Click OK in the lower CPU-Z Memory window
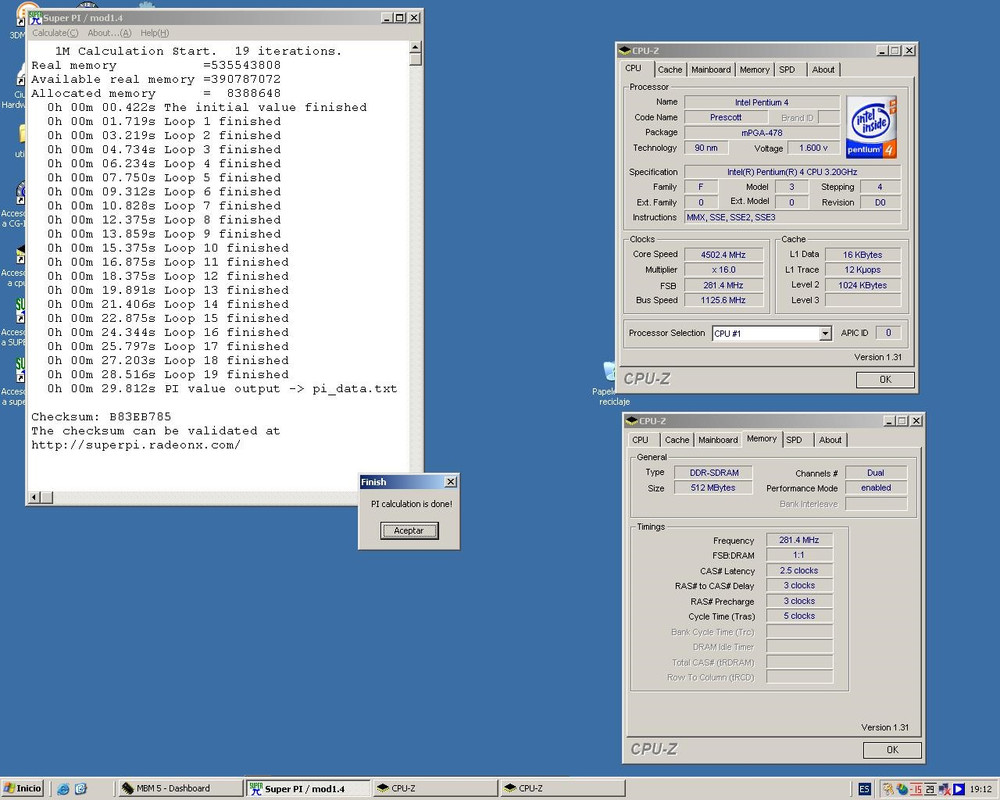Screen dimensions: 1000x800 892,750
